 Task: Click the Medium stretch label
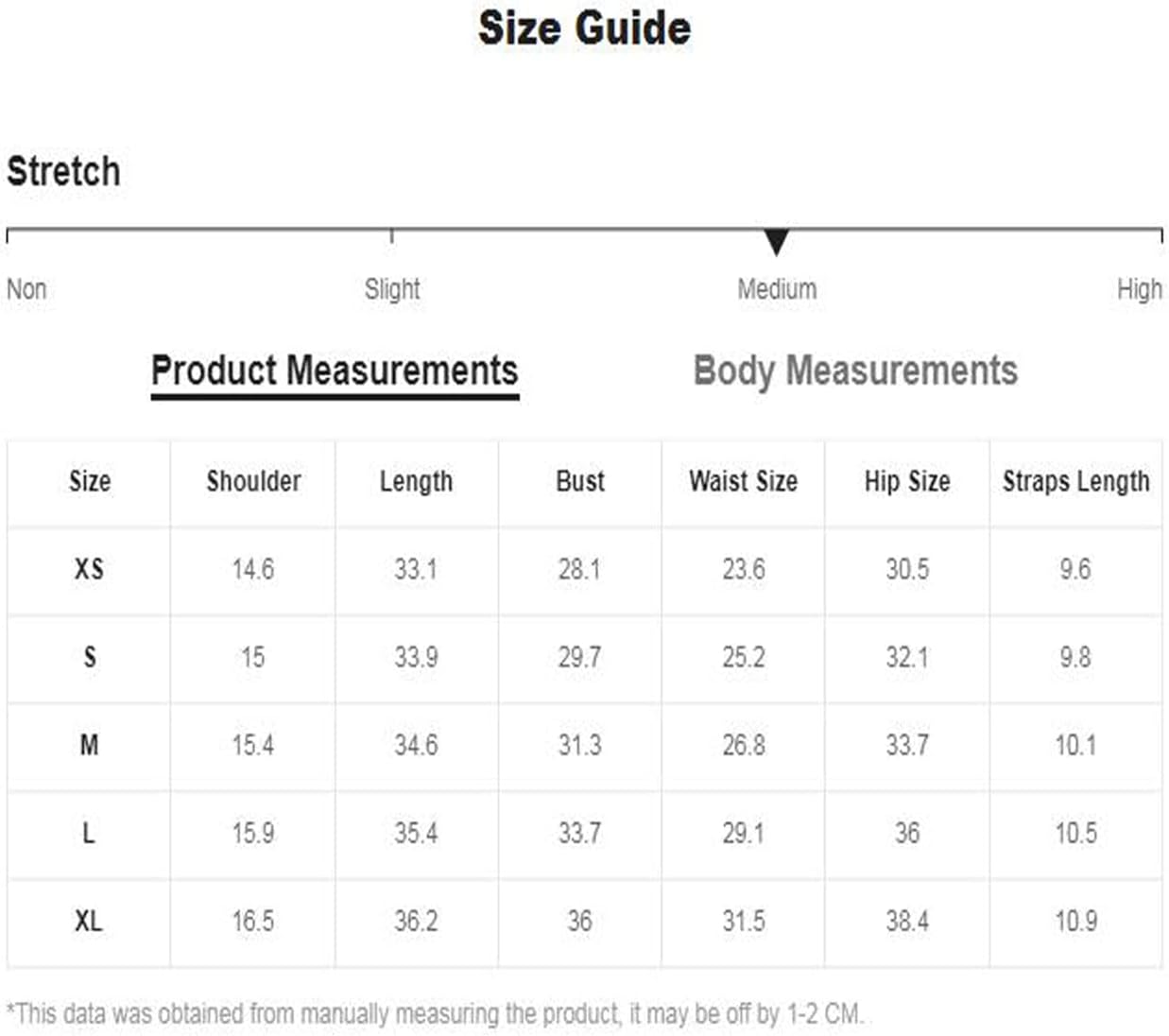777,289
